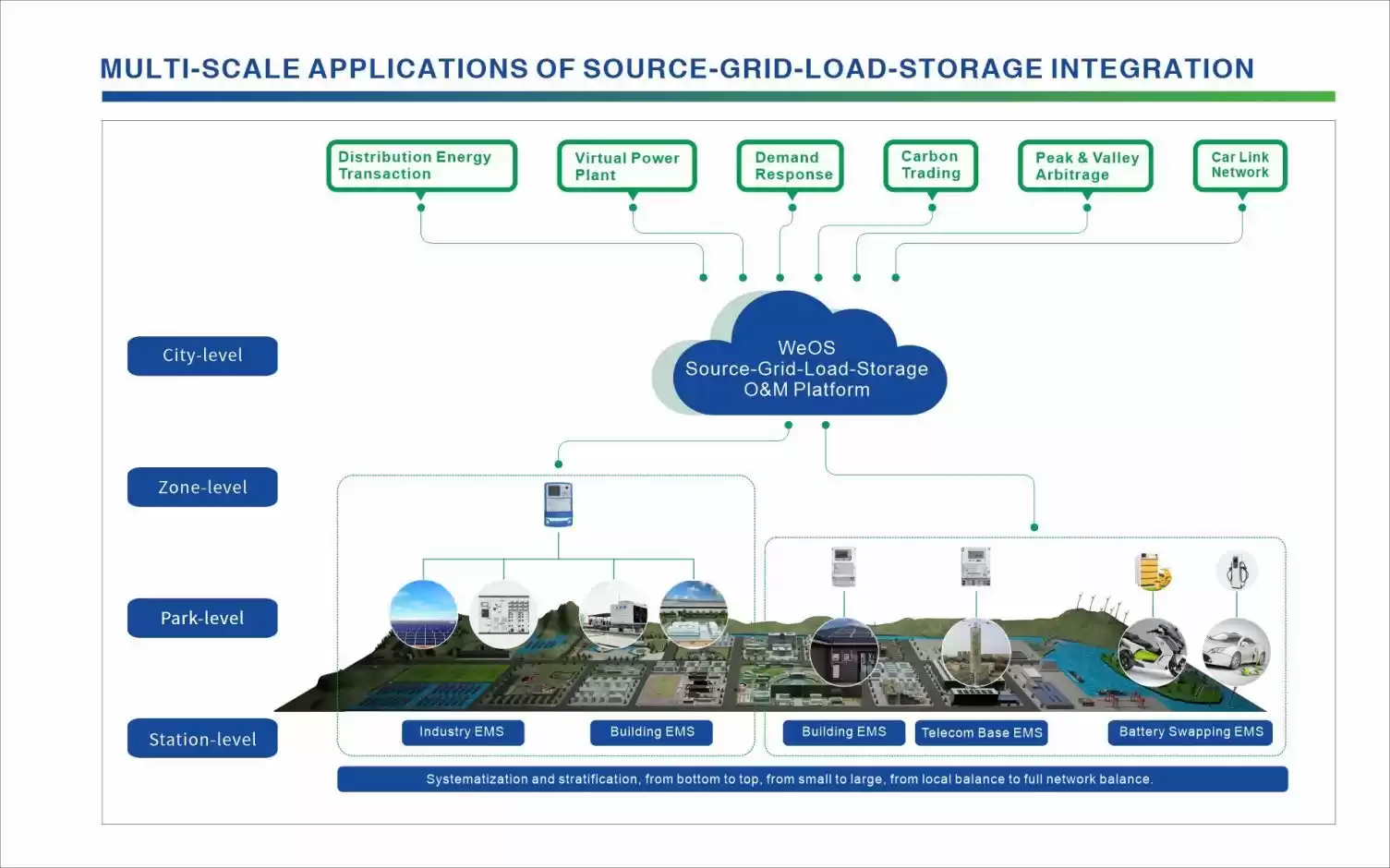The width and height of the screenshot is (1390, 868).
Task: Select the battery with coins icon
Action: [1153, 571]
